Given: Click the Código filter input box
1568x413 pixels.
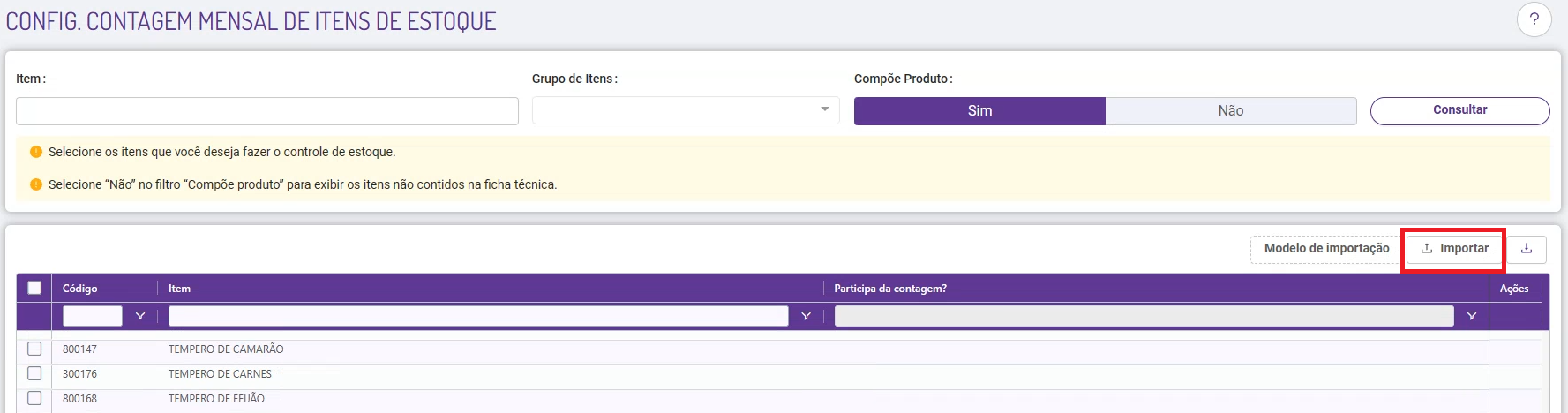Looking at the screenshot, I should (92, 316).
